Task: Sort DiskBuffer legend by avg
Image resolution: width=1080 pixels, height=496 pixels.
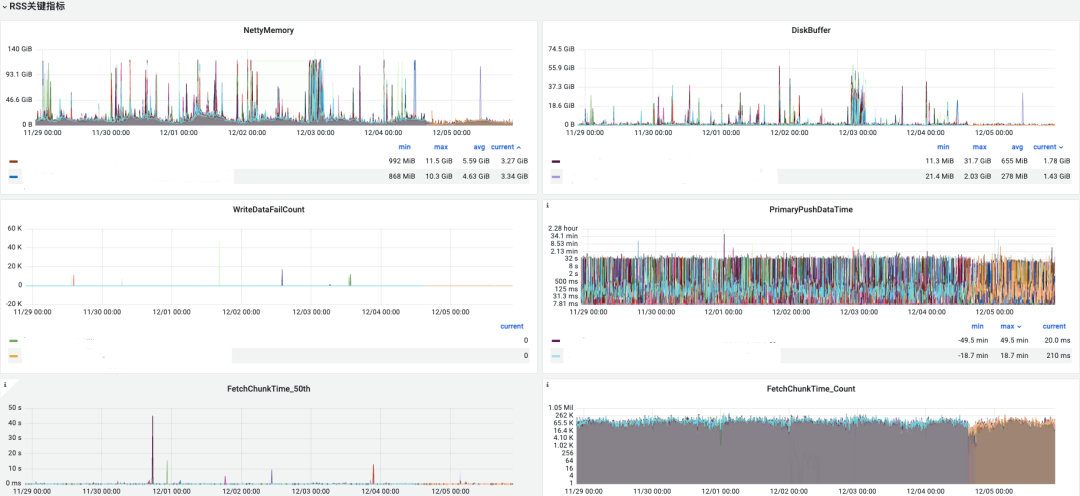Action: tap(1017, 147)
